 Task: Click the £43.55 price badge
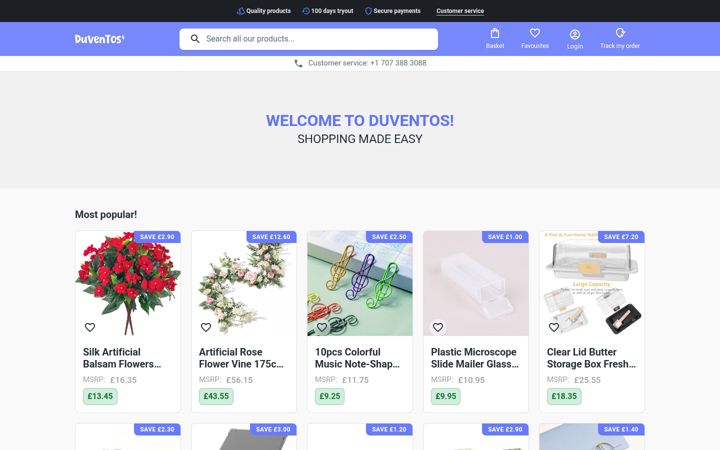click(216, 396)
